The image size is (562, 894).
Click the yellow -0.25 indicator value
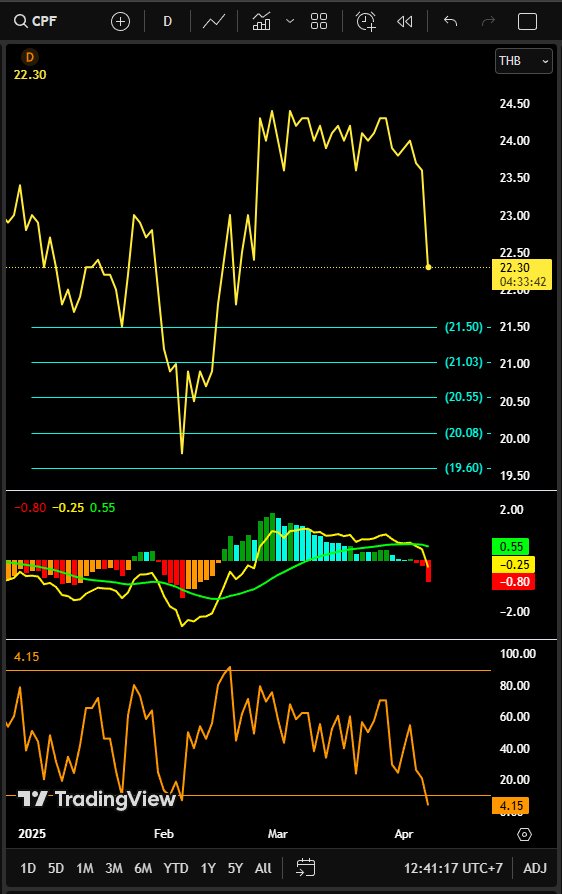tap(68, 507)
